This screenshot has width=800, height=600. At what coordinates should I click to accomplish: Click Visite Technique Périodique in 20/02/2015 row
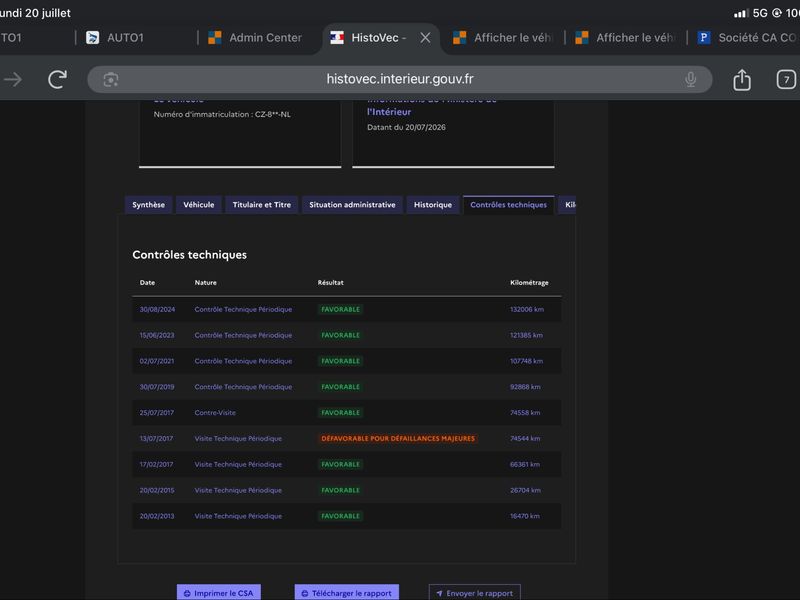coord(238,490)
